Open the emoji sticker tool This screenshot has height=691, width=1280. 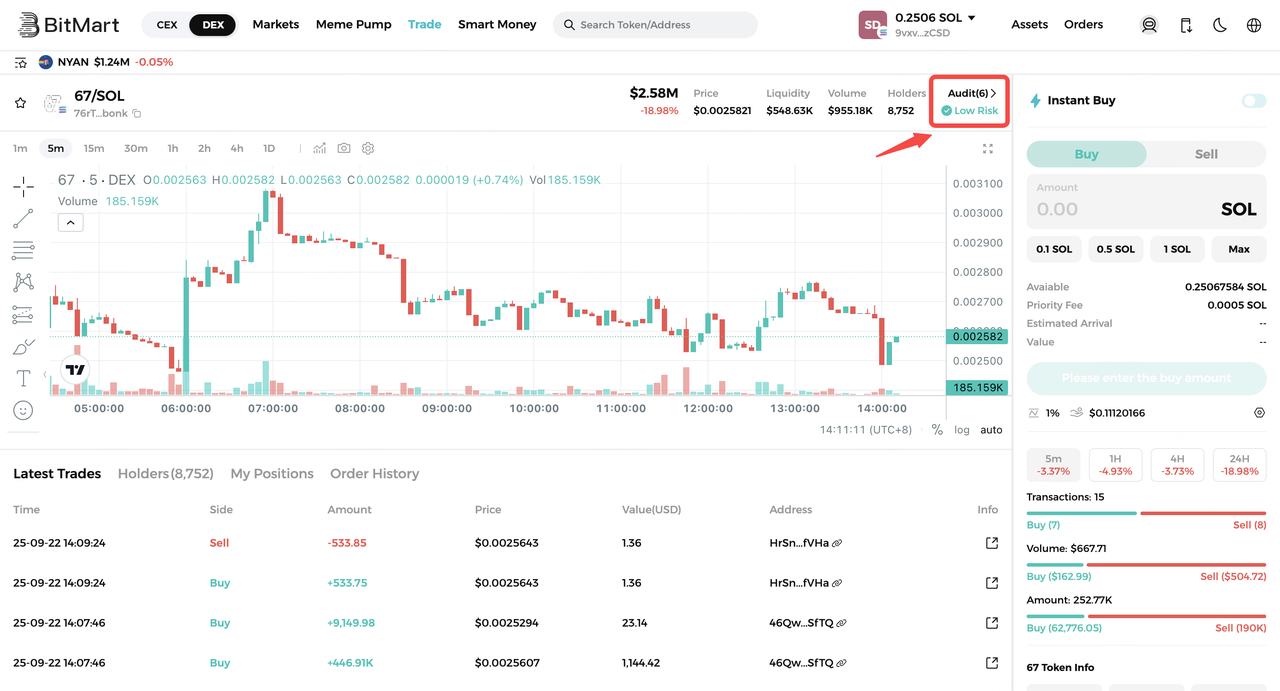23,410
